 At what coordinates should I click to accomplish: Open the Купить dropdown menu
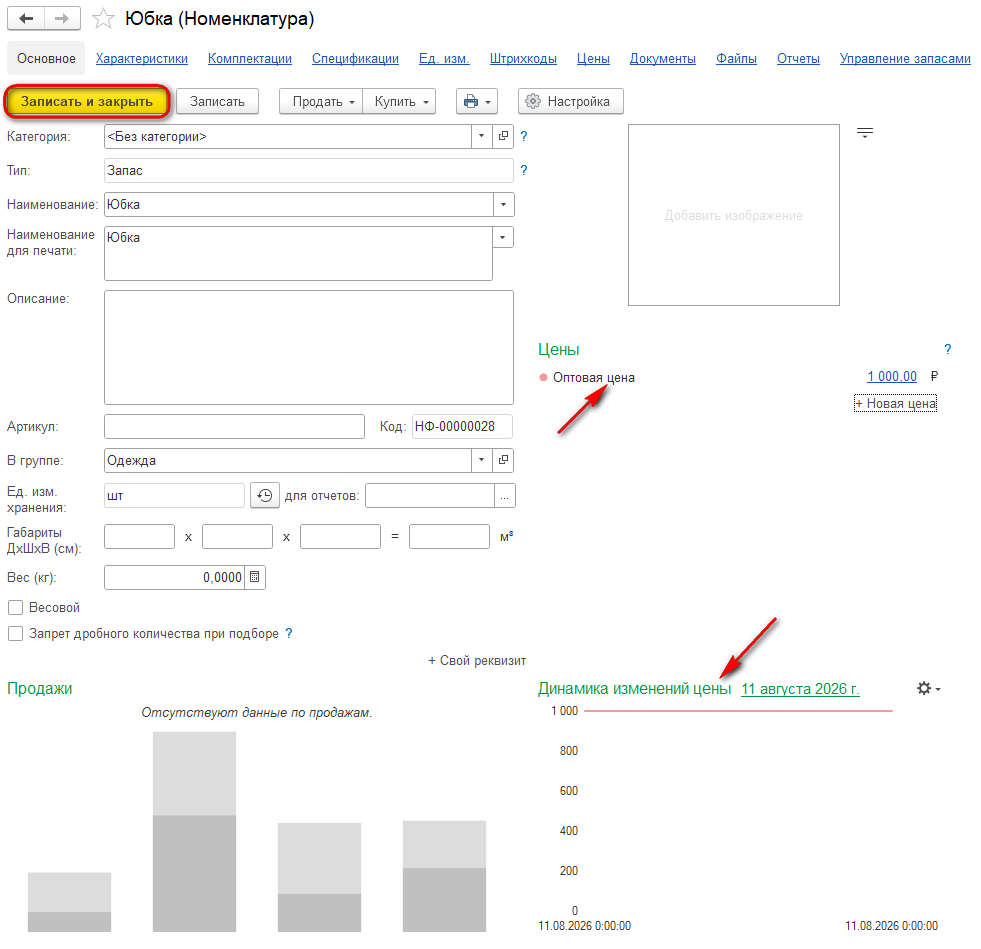coord(400,101)
